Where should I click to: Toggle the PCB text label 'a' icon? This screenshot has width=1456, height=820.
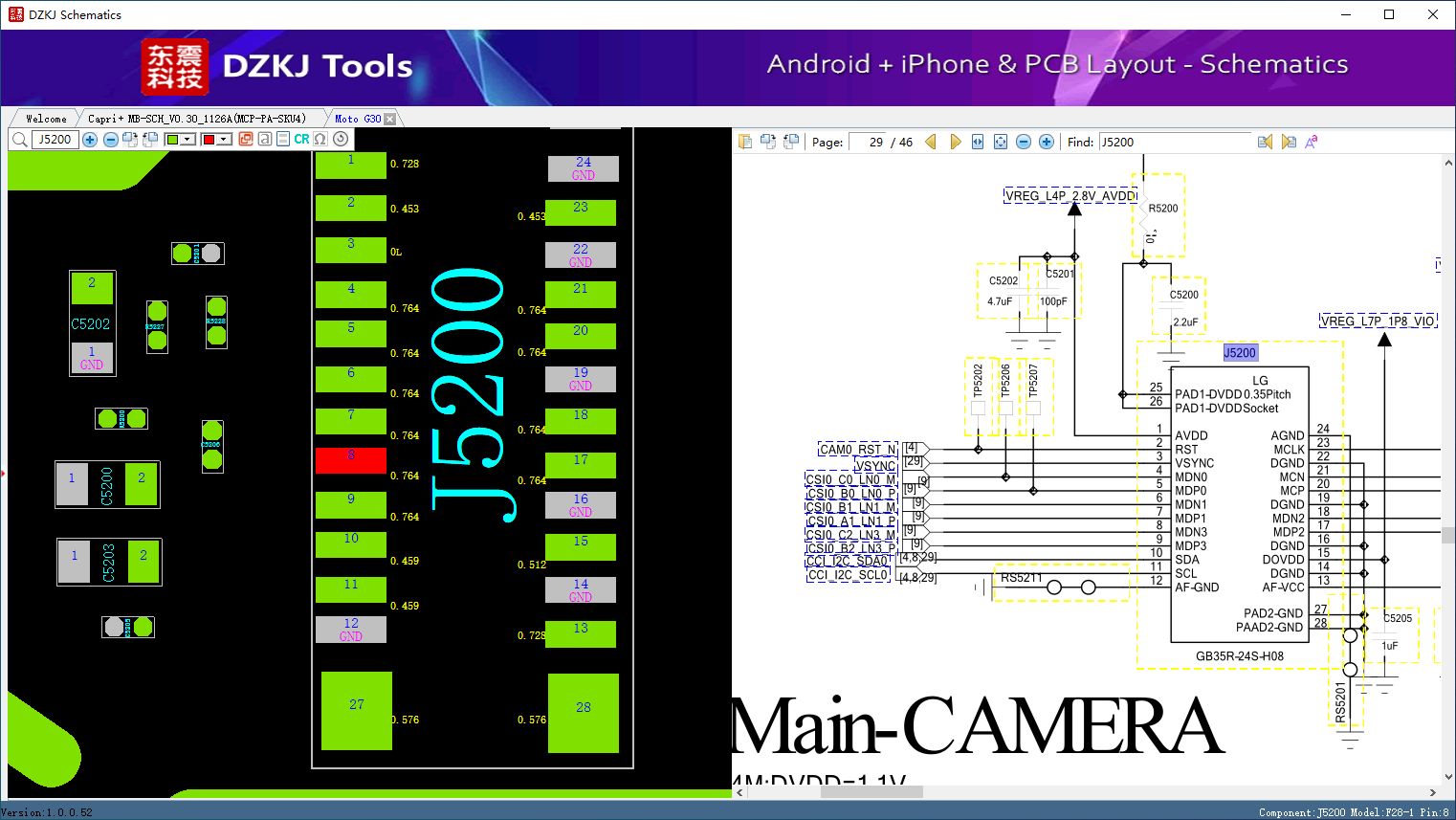265,140
